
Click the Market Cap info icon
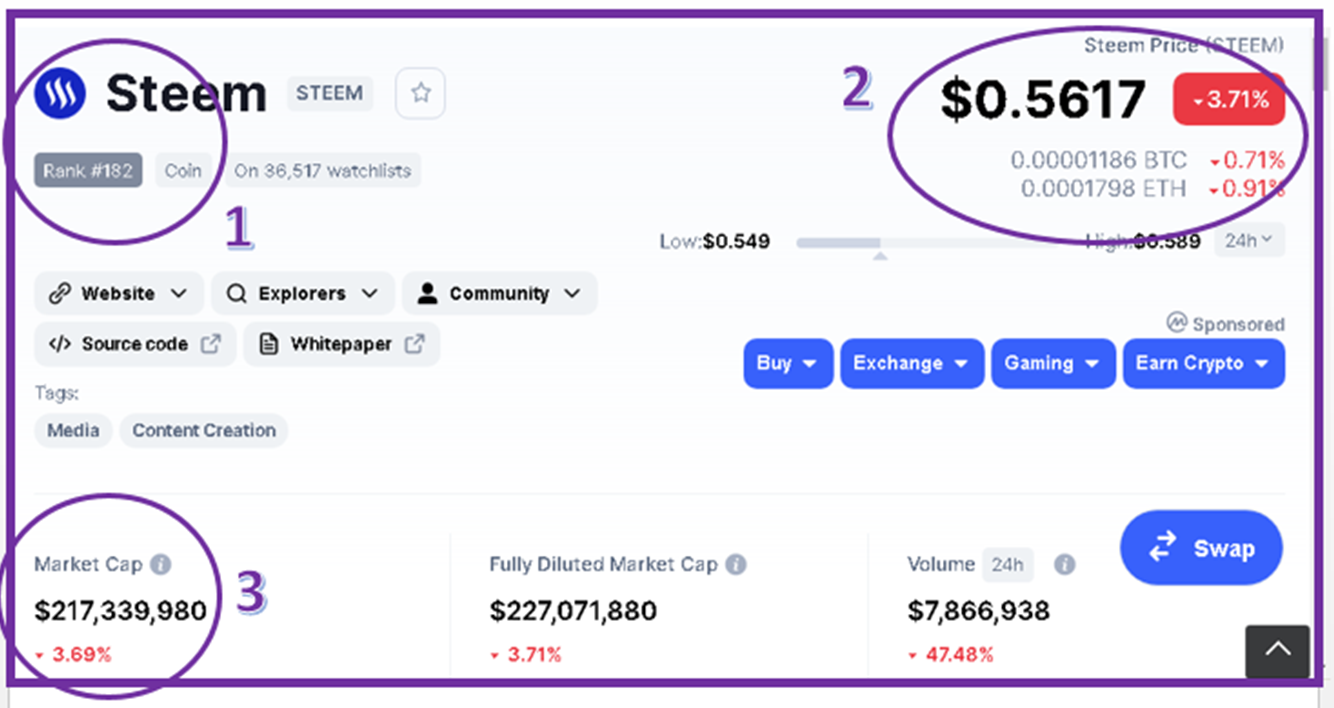click(160, 564)
